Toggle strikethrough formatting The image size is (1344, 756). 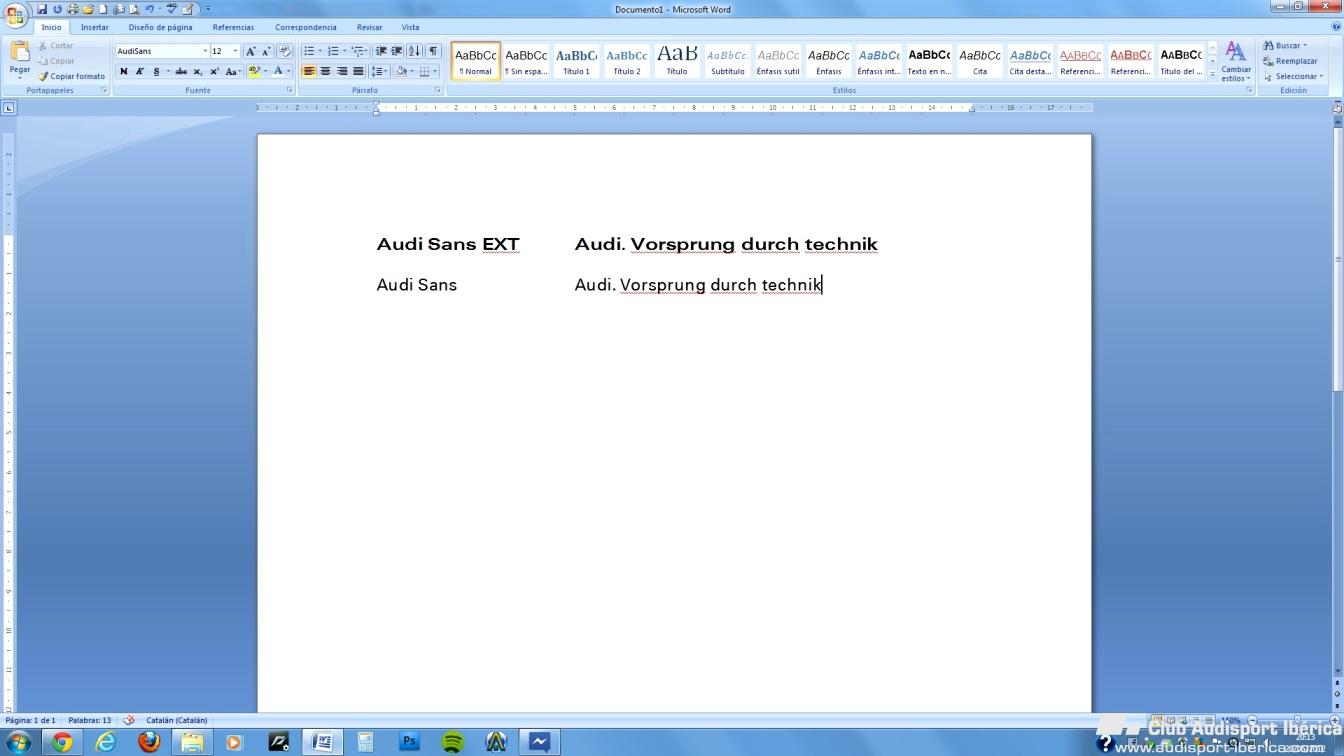(181, 71)
